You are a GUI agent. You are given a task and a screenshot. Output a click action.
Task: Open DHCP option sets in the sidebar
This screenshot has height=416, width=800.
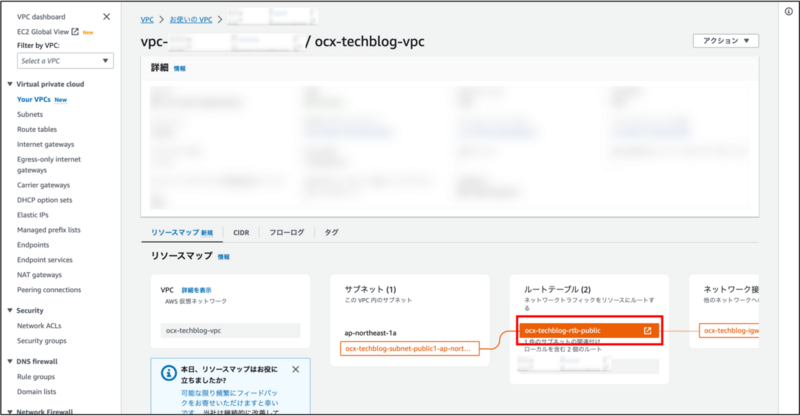click(45, 200)
